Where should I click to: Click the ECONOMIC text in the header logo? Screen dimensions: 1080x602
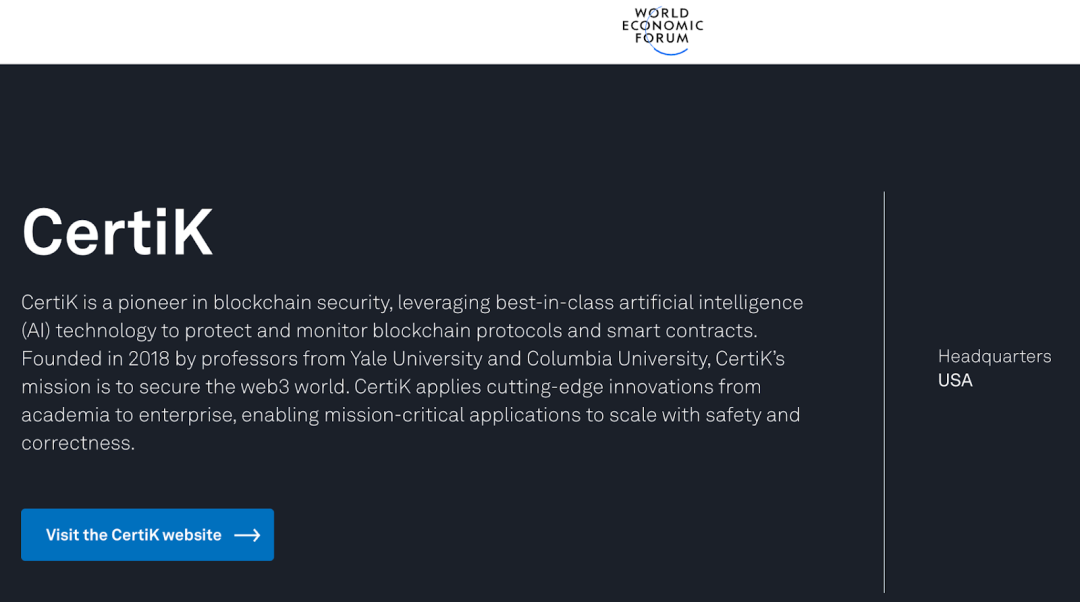point(662,23)
